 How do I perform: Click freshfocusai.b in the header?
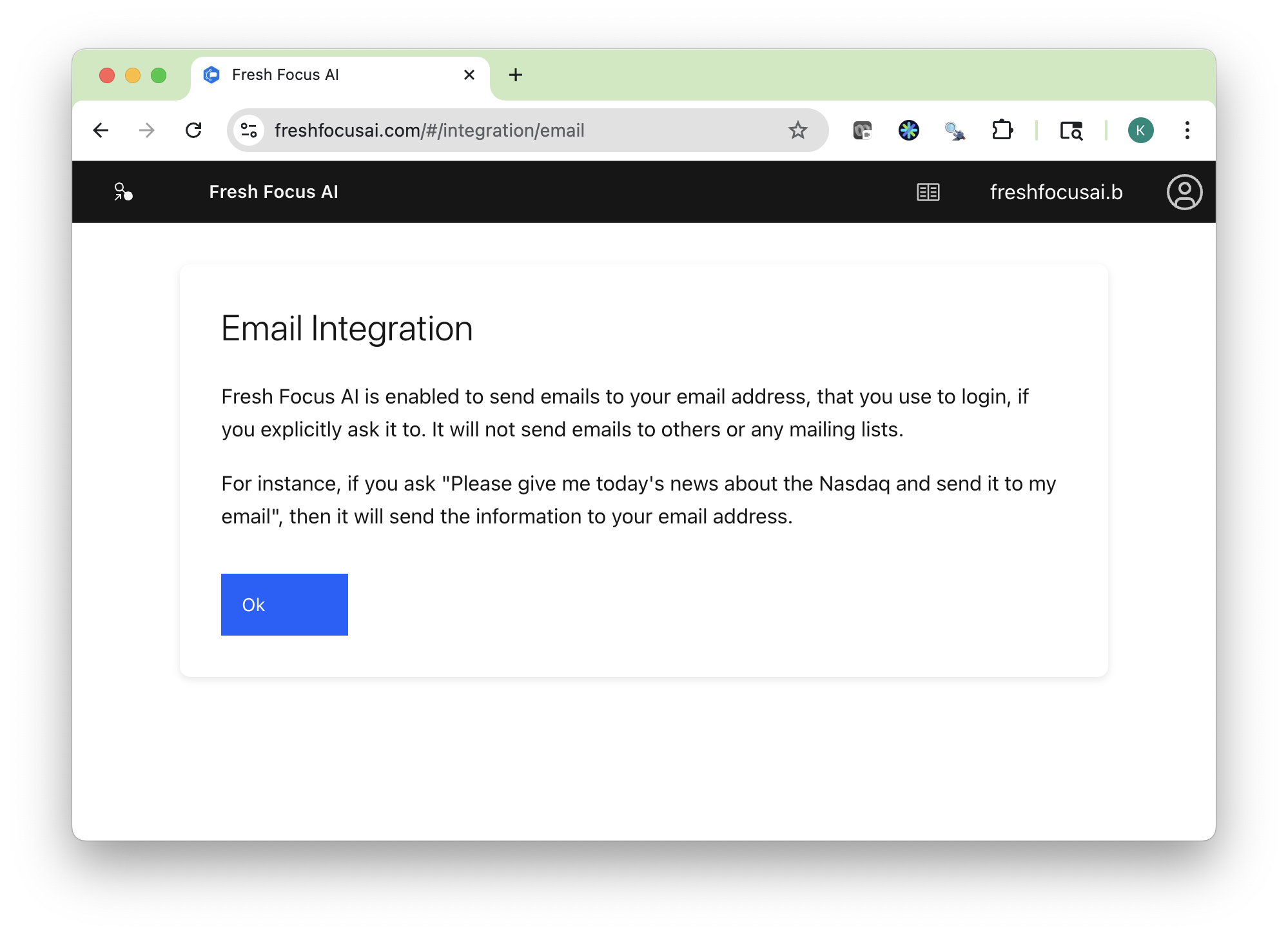click(1056, 191)
